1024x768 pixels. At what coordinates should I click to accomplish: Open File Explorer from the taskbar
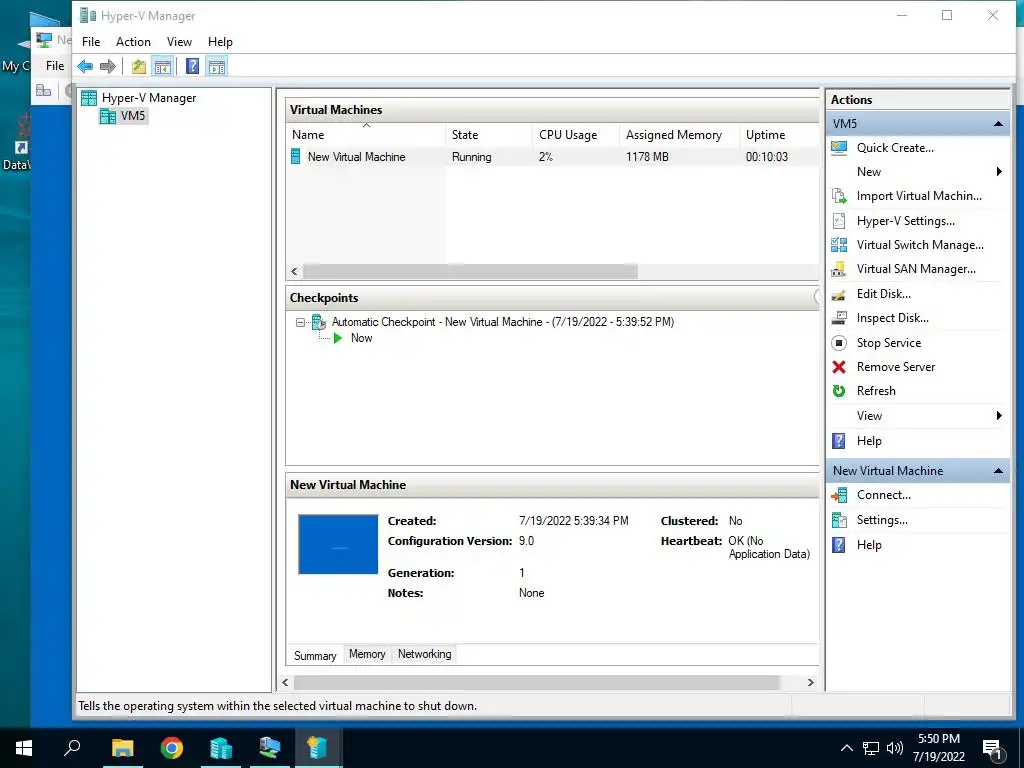[122, 748]
